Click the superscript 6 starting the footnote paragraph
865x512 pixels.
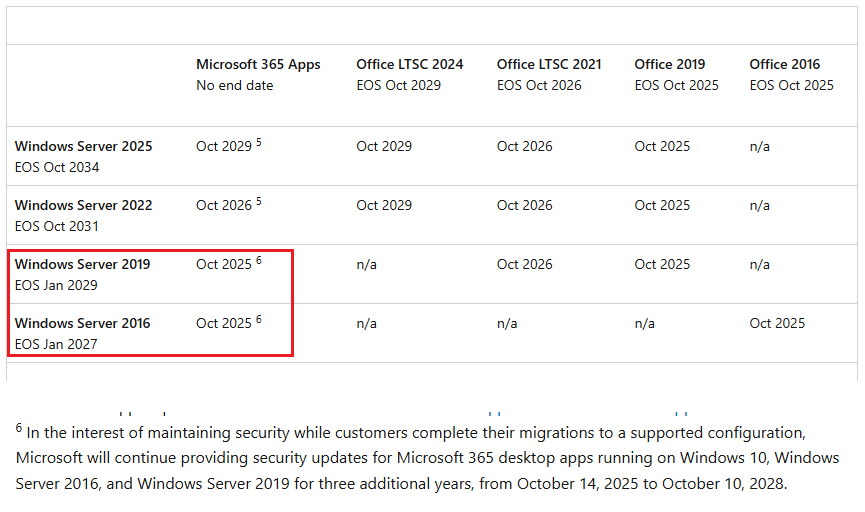(19, 428)
